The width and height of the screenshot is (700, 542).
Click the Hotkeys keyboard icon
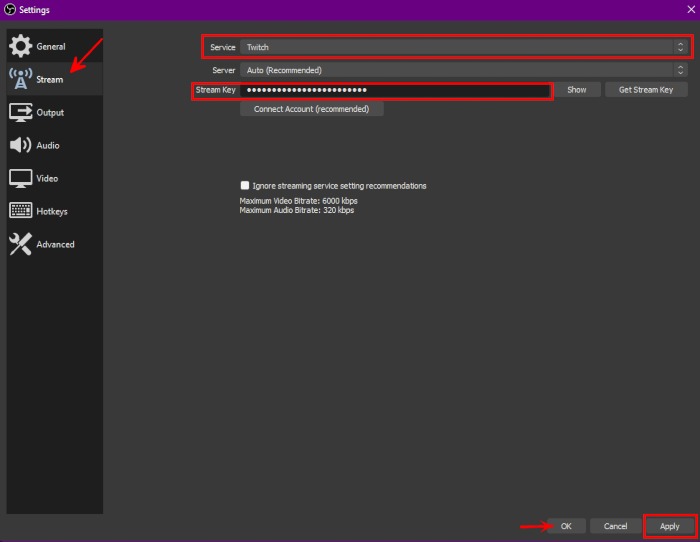[x=21, y=210]
